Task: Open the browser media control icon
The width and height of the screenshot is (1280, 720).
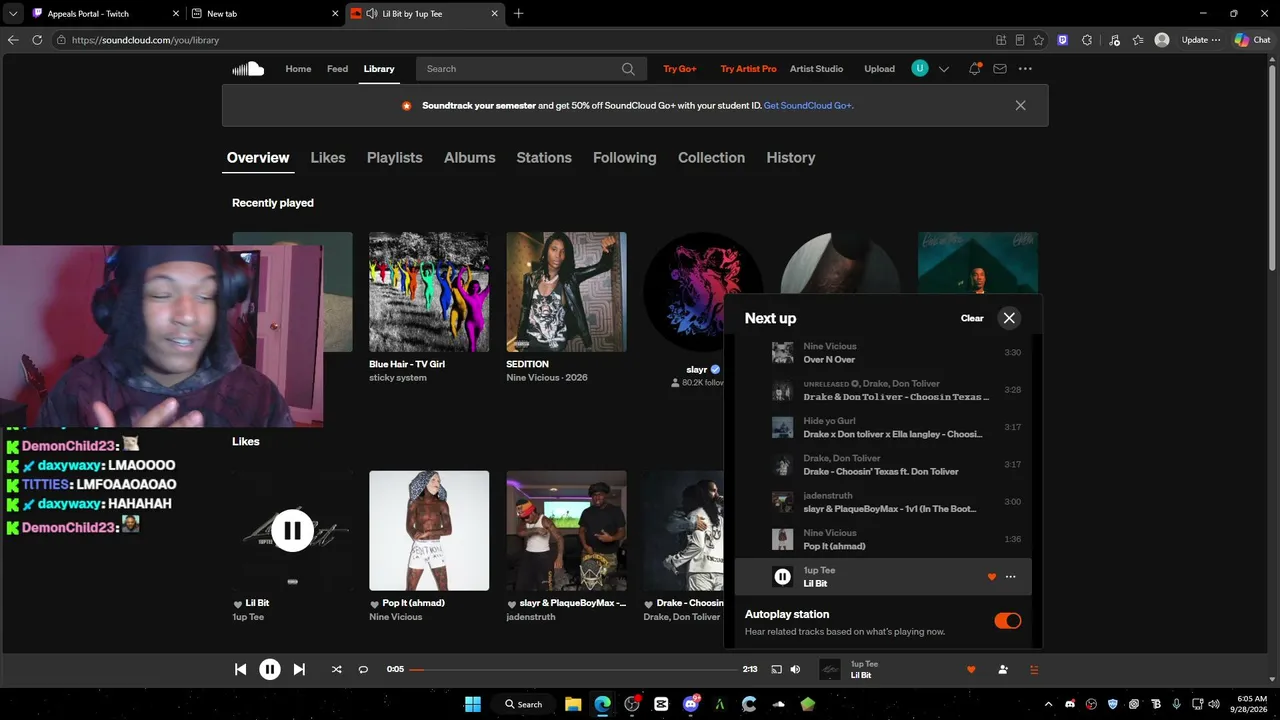Action: click(1114, 40)
